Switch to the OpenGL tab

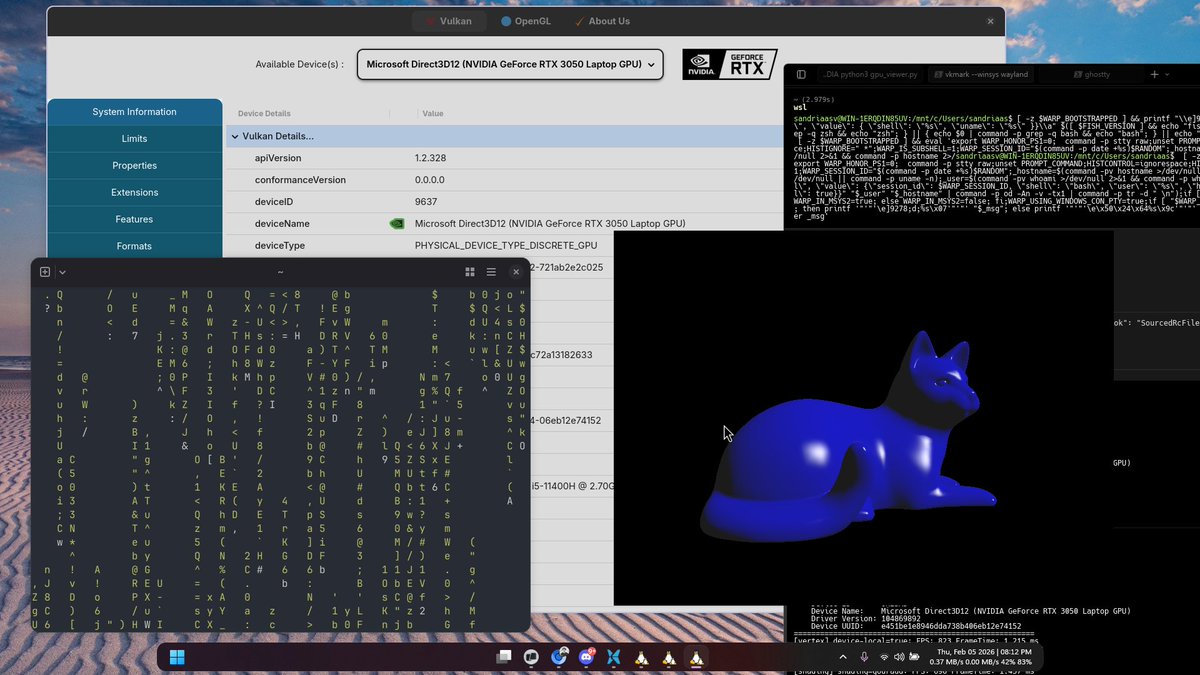point(526,21)
